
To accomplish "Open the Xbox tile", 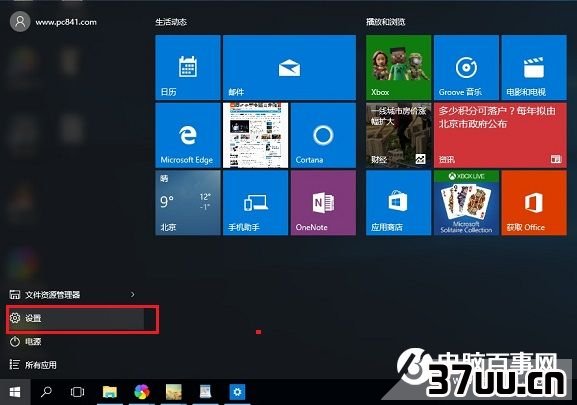I will [x=399, y=67].
